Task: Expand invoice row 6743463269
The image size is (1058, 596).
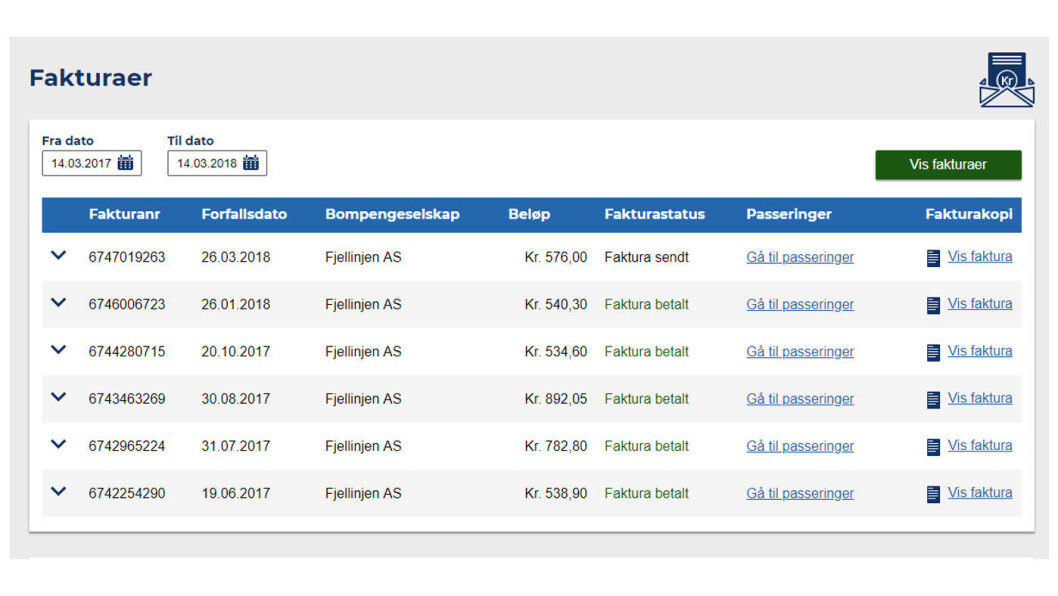Action: coord(59,397)
